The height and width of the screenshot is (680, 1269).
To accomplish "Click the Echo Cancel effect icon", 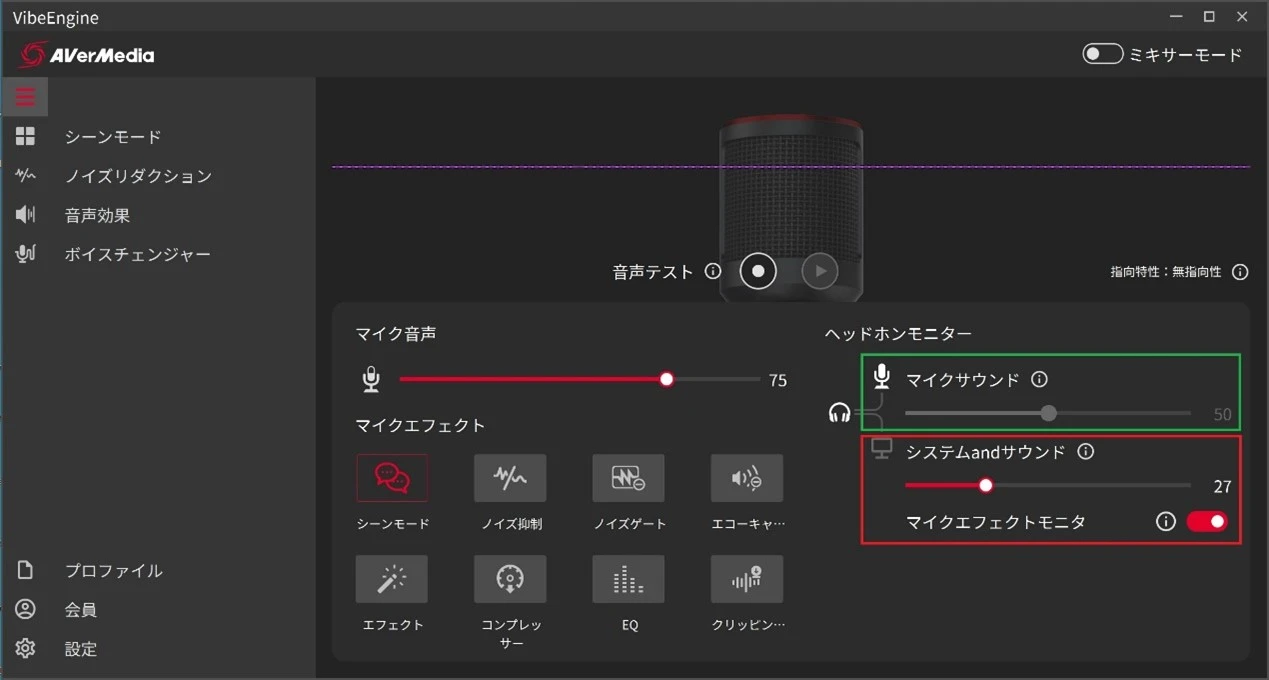I will tap(747, 478).
